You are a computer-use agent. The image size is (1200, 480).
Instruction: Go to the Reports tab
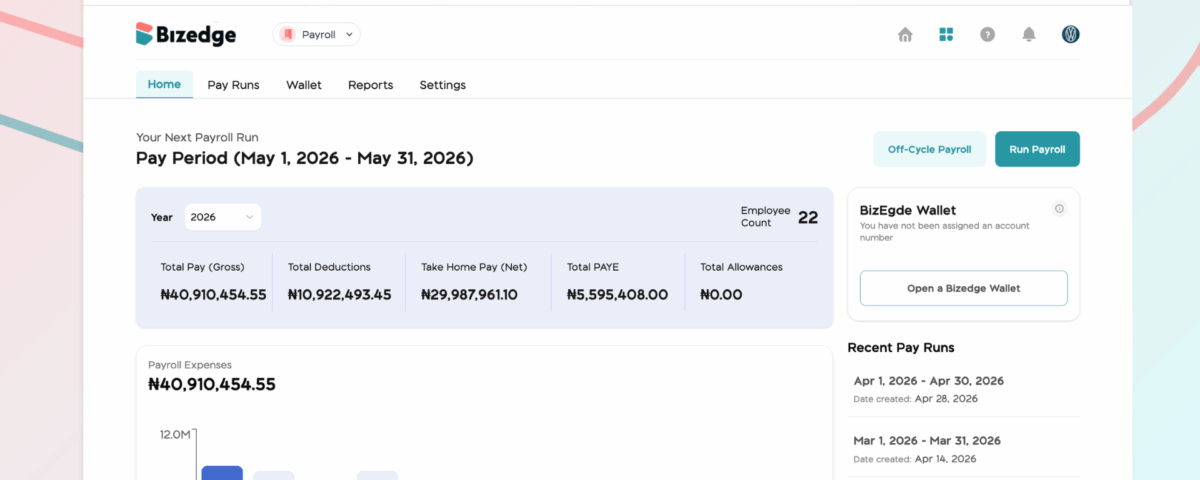(370, 85)
